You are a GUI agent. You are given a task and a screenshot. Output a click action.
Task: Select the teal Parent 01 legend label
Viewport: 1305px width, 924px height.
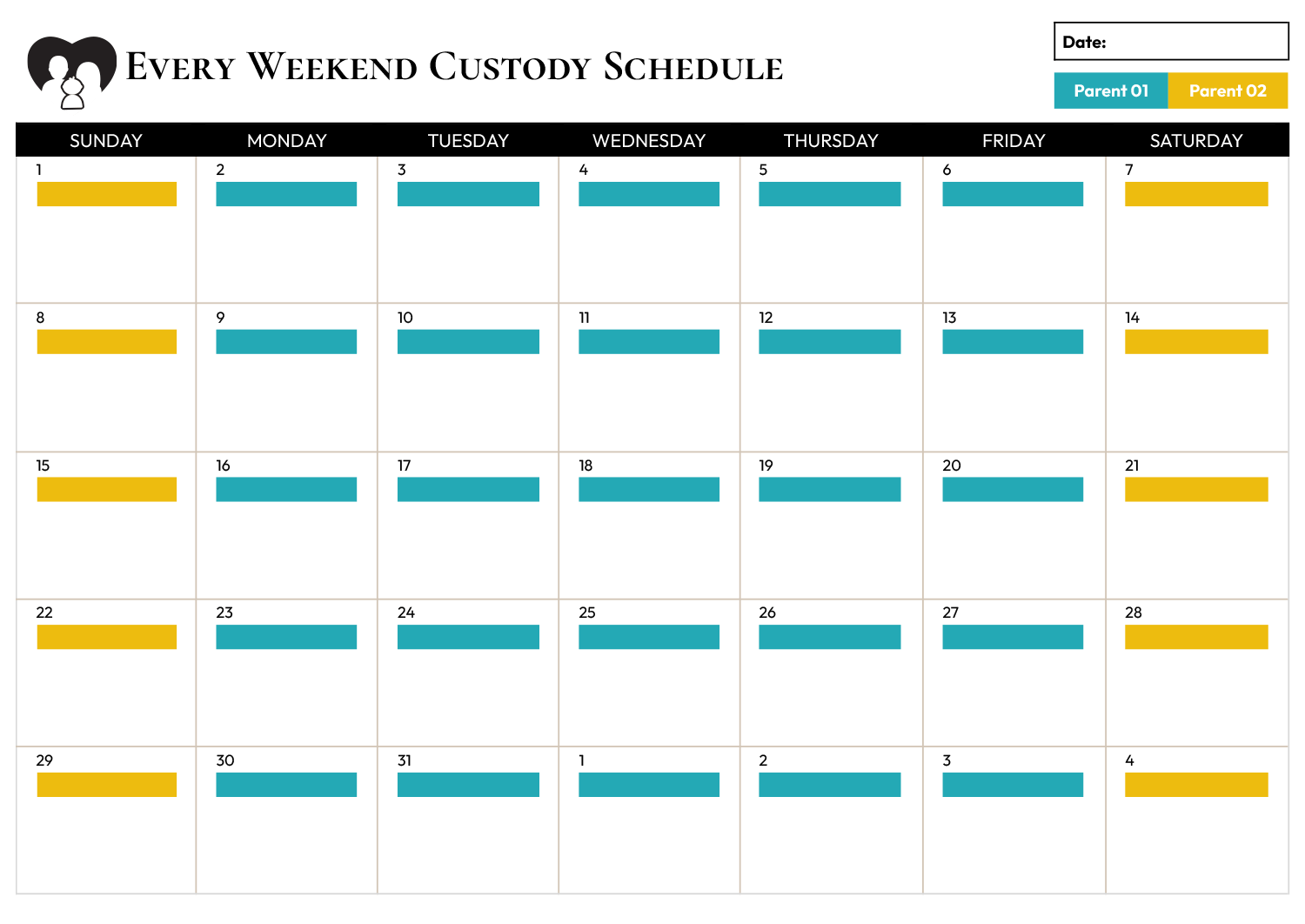(x=1111, y=90)
